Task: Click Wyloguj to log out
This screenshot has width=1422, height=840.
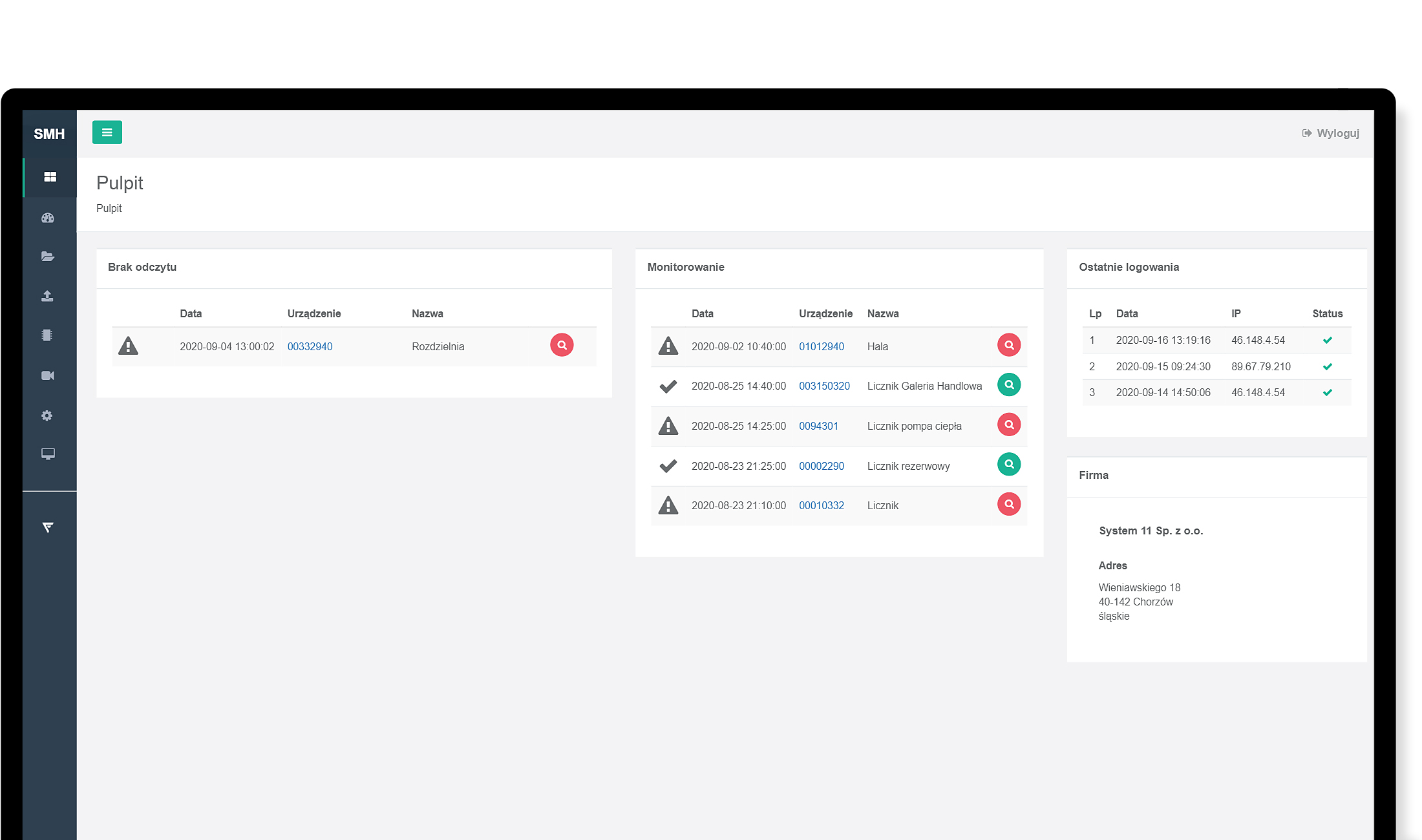Action: coord(1330,133)
